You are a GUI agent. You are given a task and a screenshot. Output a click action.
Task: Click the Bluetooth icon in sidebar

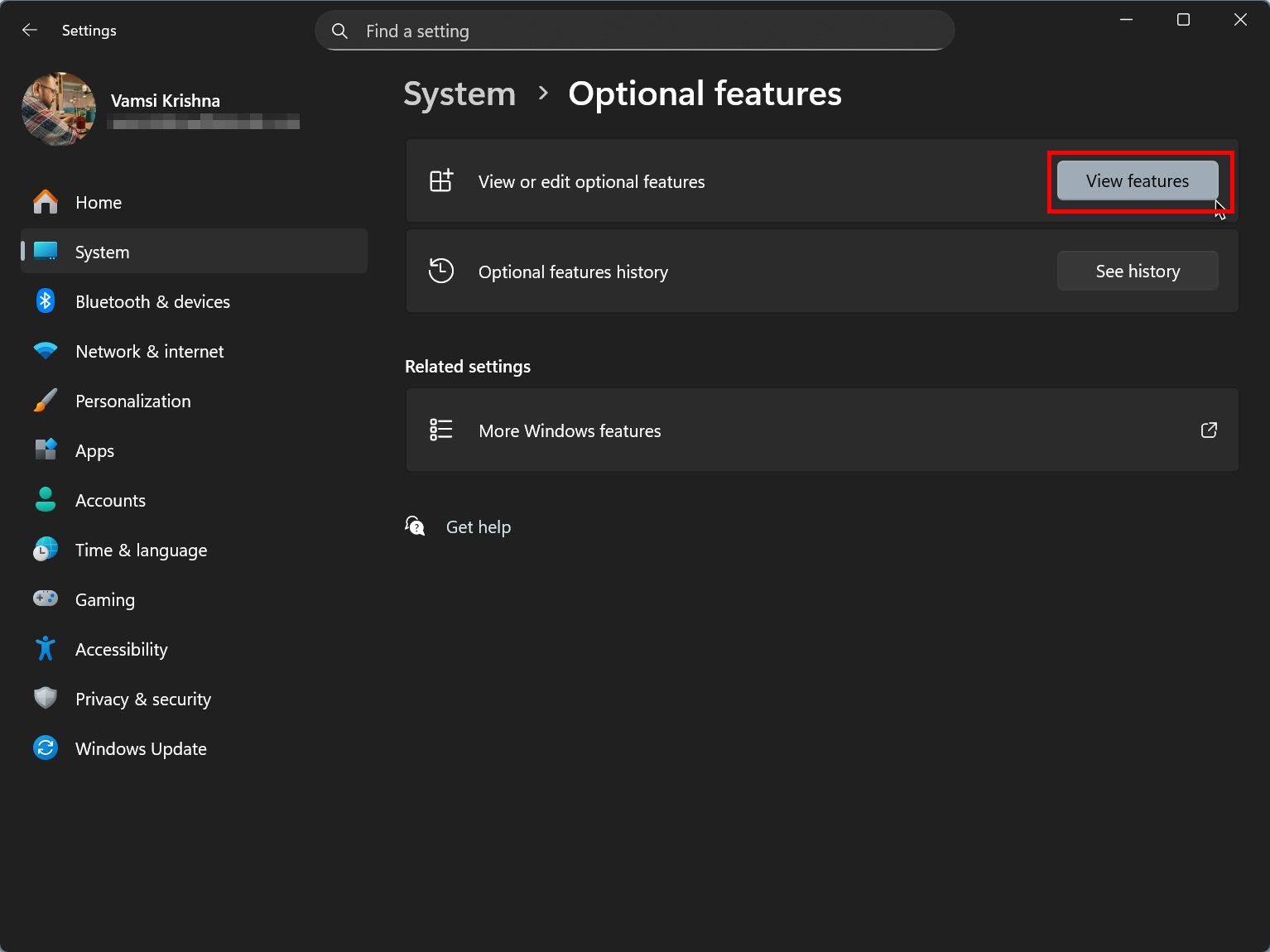coord(46,301)
